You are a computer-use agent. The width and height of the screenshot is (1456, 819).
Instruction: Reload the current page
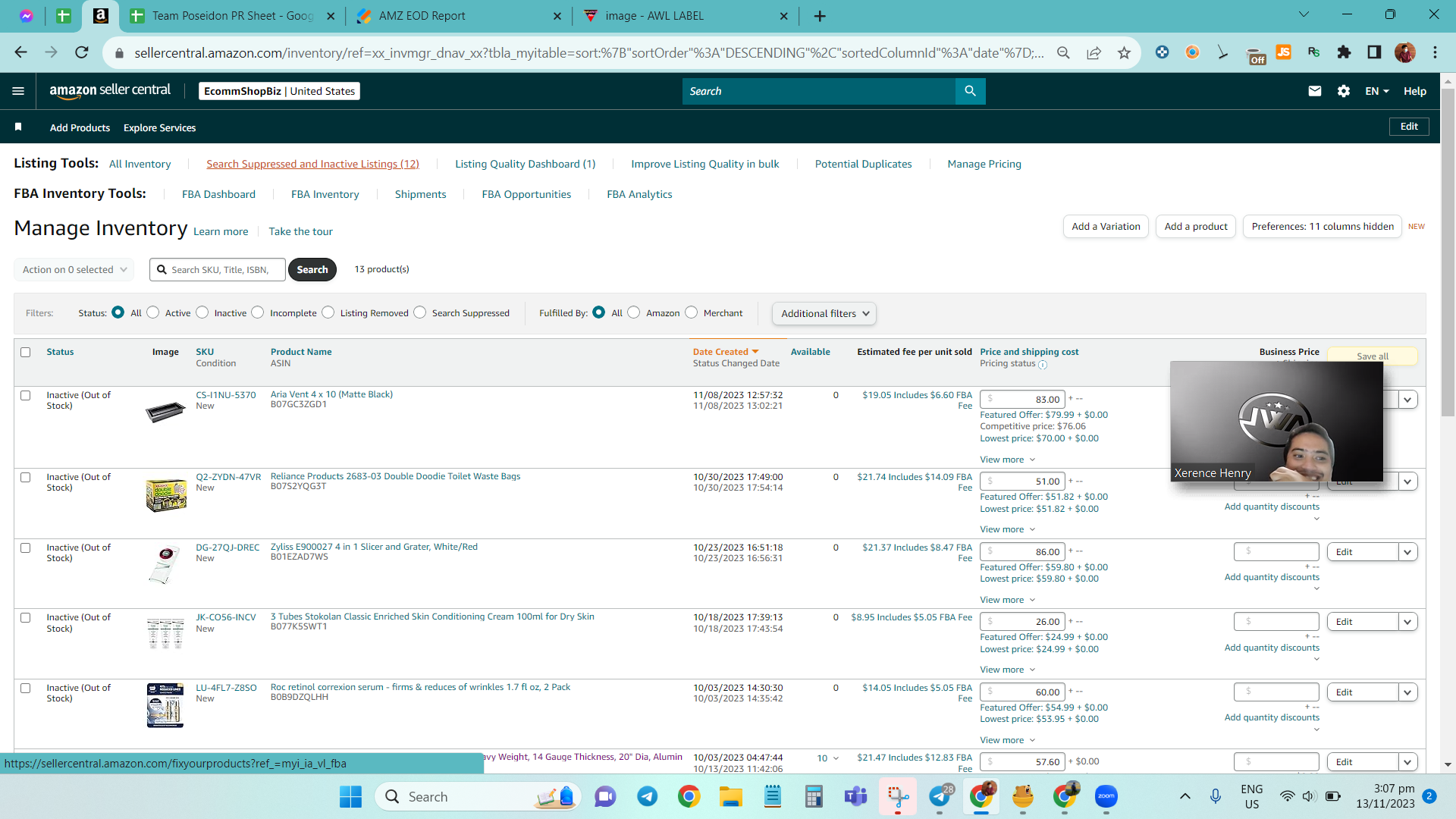tap(82, 52)
